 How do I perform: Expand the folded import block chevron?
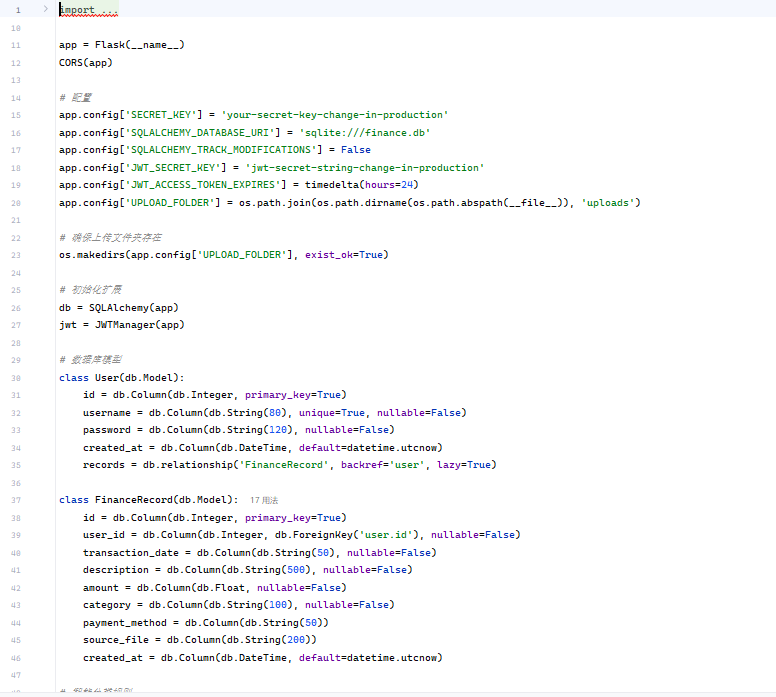pyautogui.click(x=46, y=9)
